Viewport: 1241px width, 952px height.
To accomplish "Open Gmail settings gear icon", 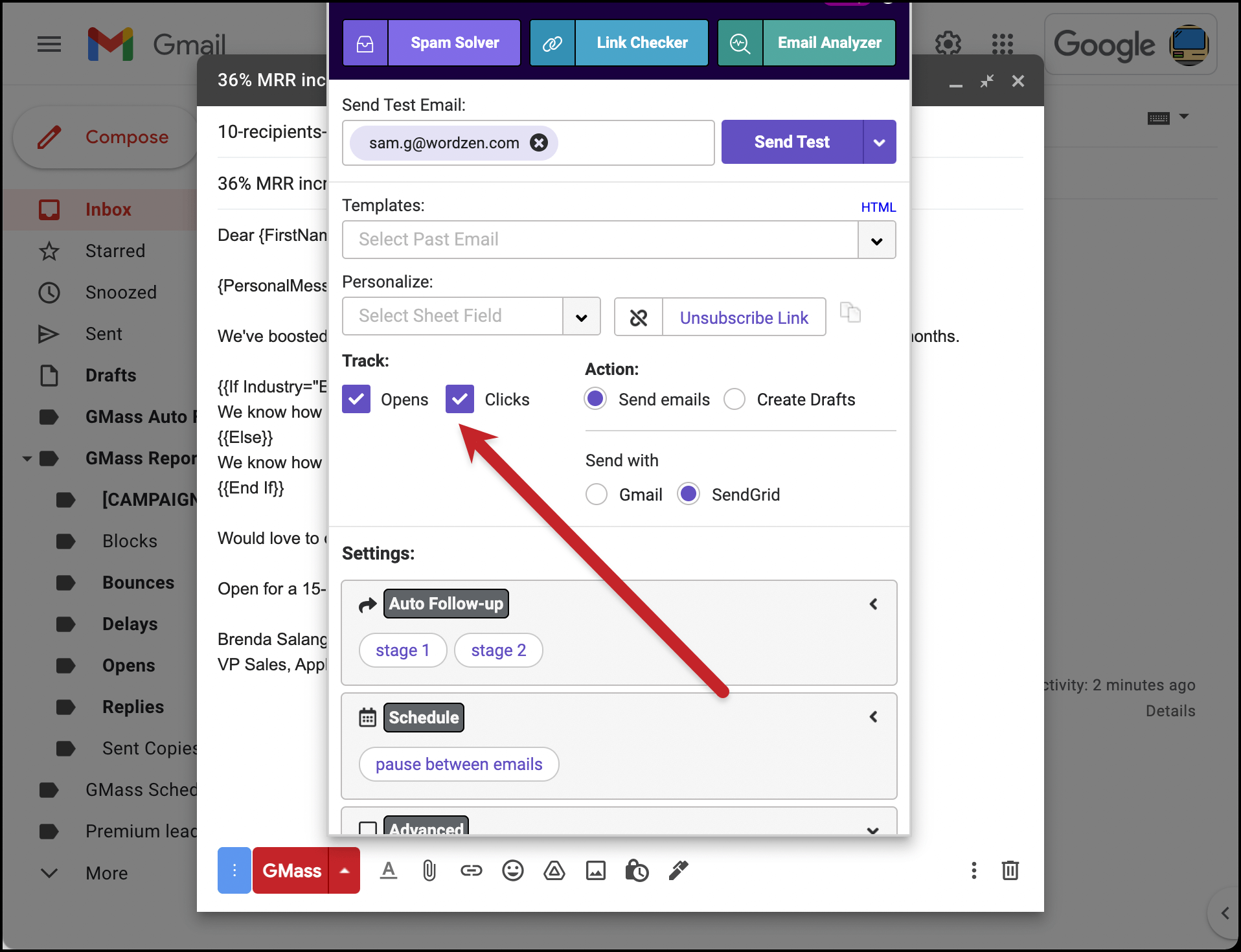I will click(948, 44).
